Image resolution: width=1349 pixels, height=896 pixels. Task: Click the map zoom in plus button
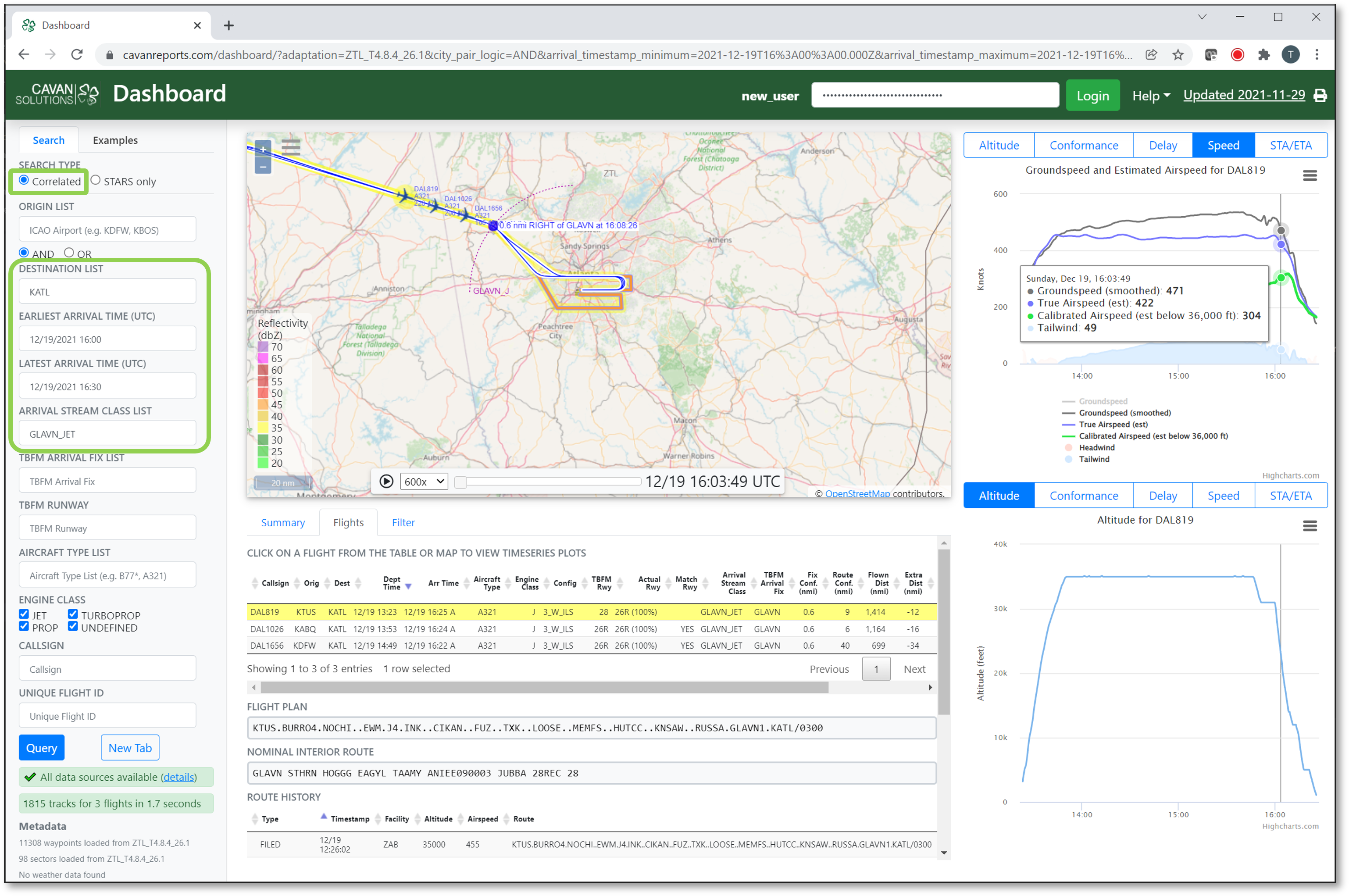pyautogui.click(x=263, y=150)
